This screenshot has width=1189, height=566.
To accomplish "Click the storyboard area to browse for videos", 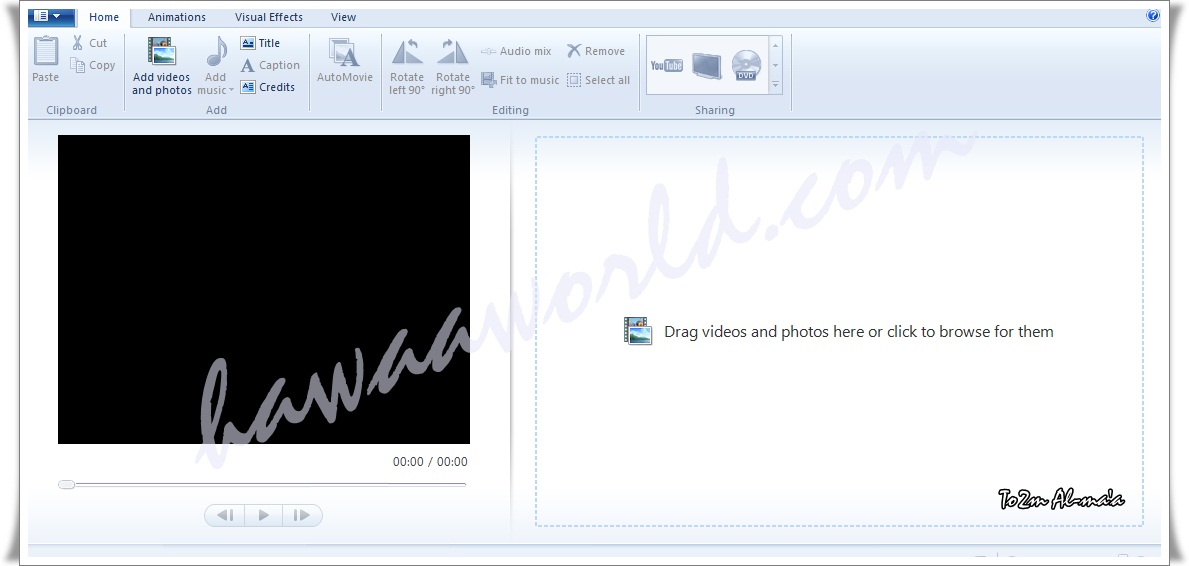I will pos(838,332).
